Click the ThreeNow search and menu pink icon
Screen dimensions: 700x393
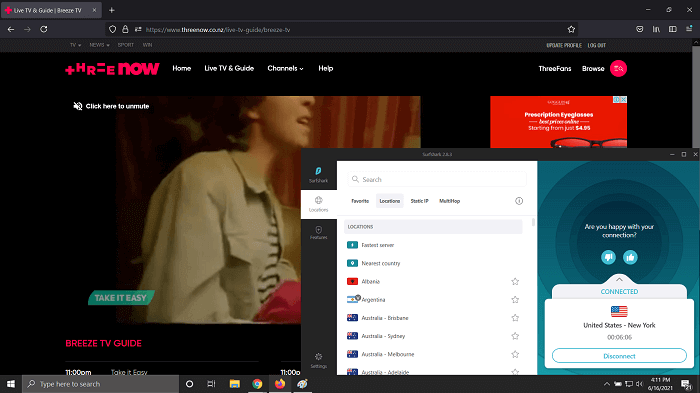point(618,68)
